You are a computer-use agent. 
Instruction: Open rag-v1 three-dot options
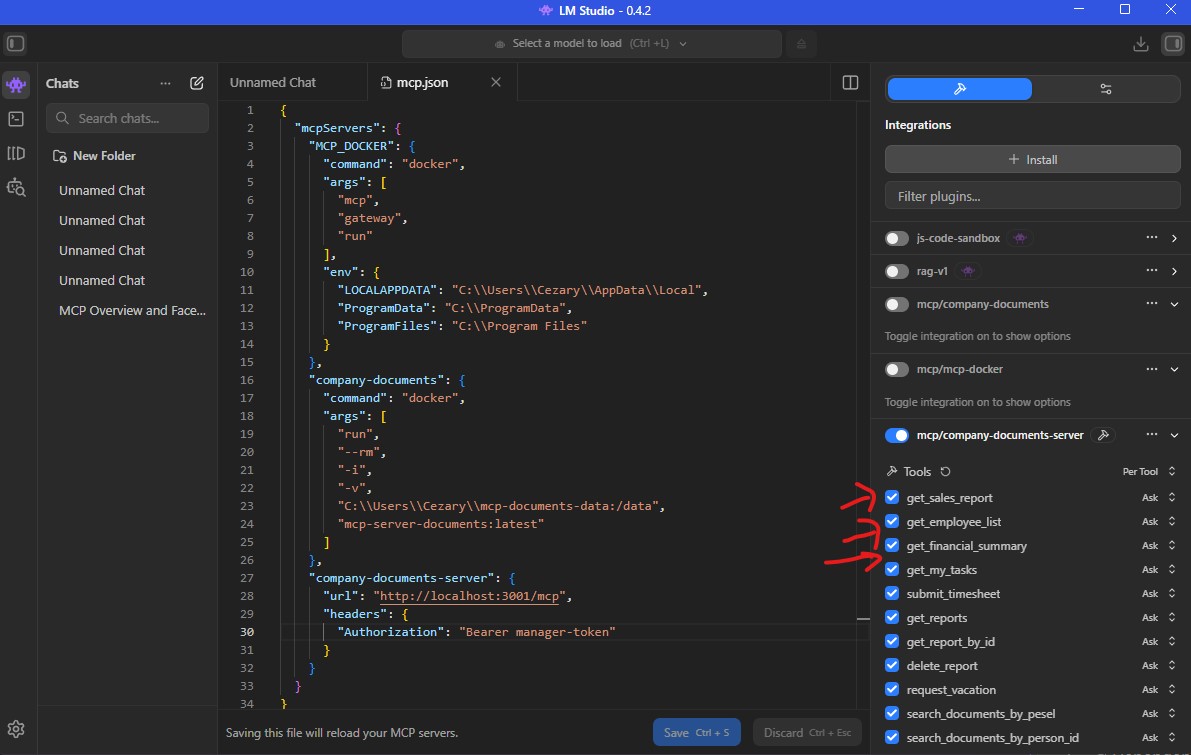(x=1152, y=270)
